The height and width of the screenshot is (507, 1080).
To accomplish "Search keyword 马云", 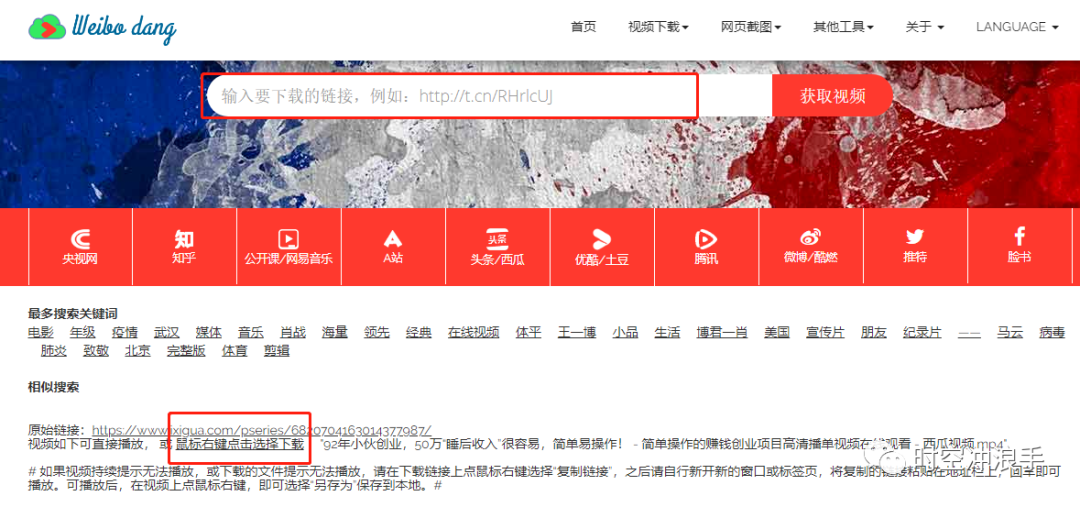I will click(x=1010, y=332).
